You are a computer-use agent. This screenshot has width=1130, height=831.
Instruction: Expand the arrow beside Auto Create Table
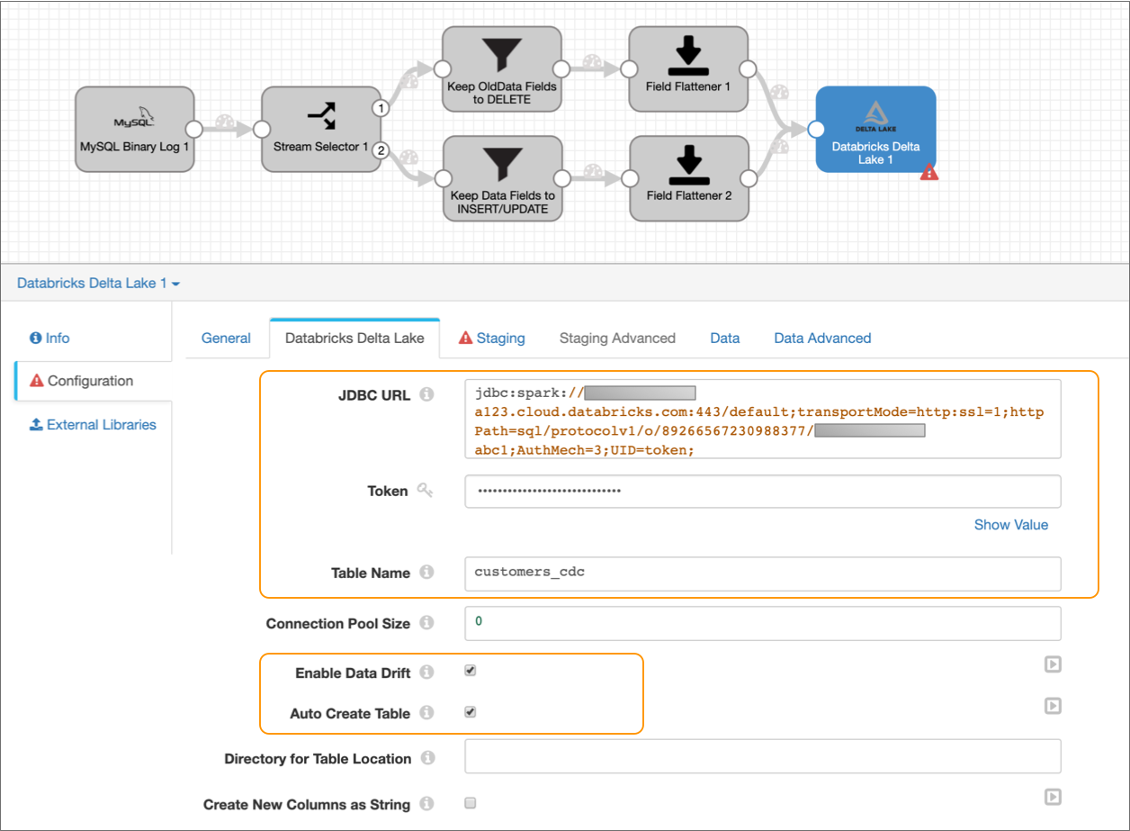click(1052, 706)
